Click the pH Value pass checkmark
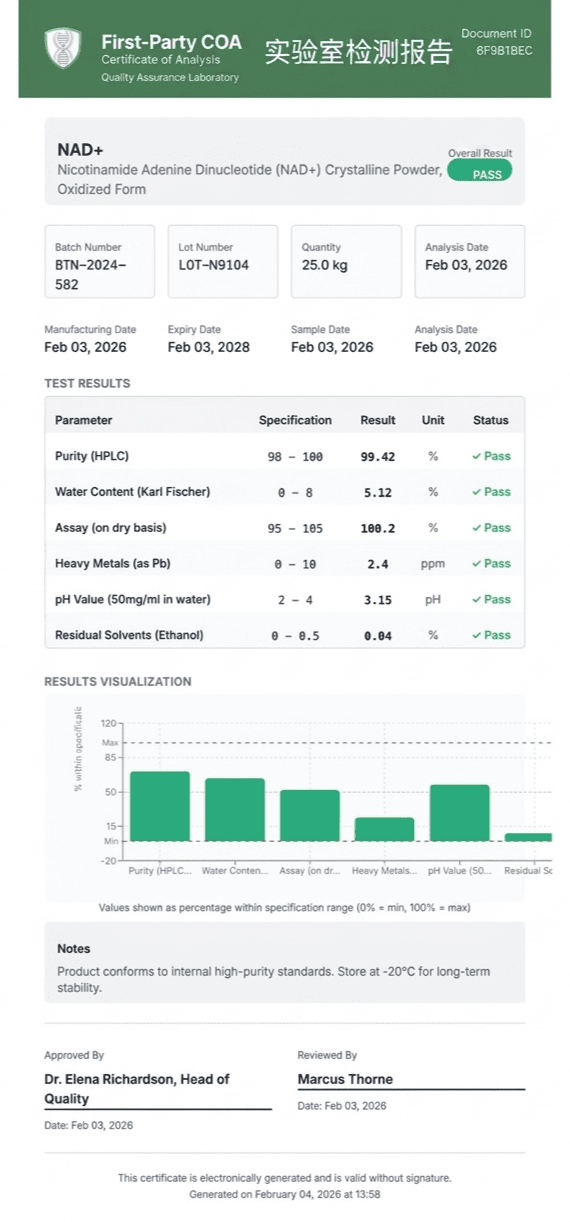Viewport: 570px width, 1222px height. click(477, 600)
